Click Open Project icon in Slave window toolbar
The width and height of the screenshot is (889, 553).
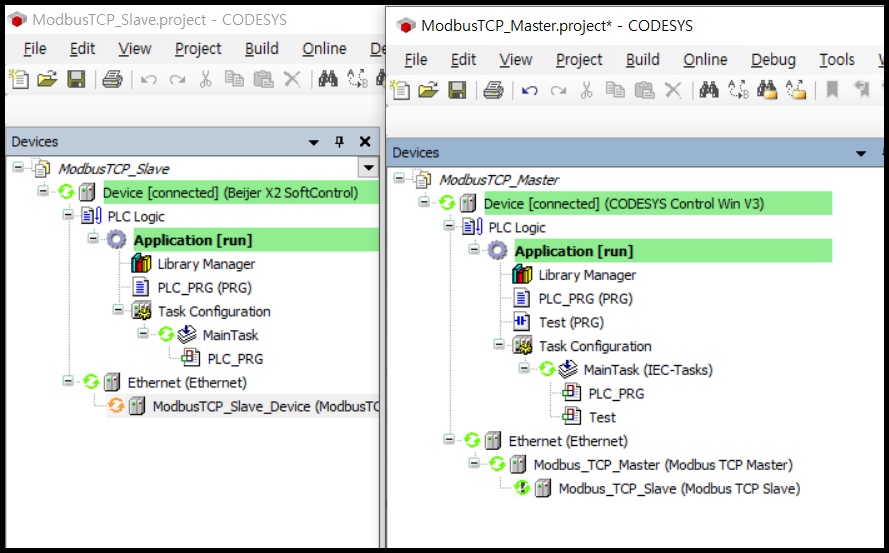pos(48,79)
